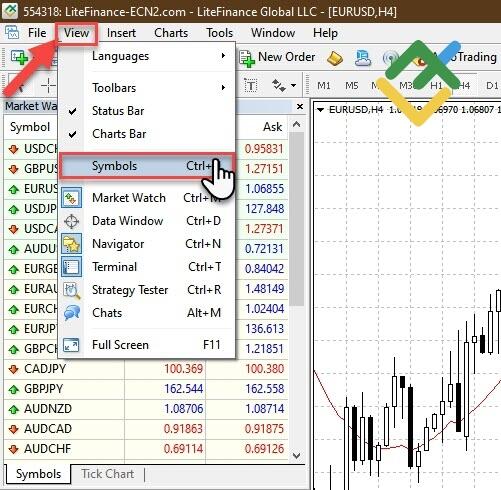Open arrows tool dropdown arrow

pyautogui.click(x=293, y=86)
